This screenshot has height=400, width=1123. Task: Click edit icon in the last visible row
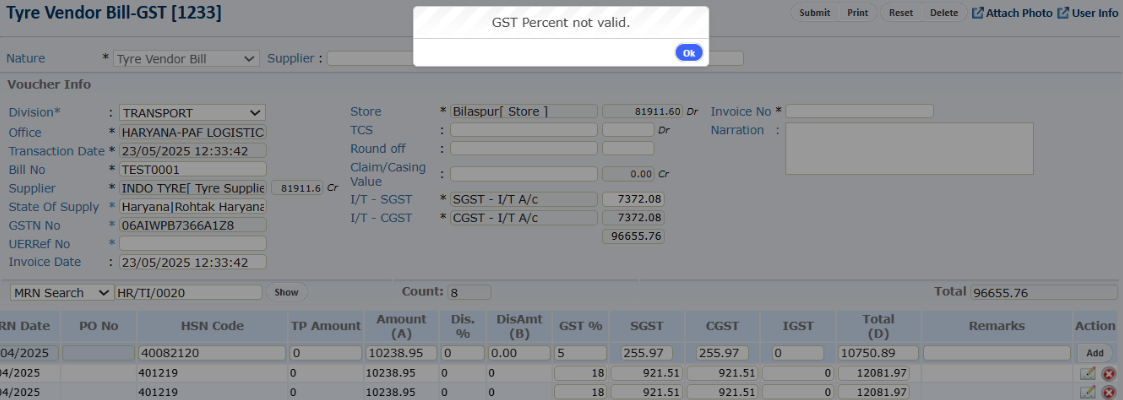[1088, 391]
